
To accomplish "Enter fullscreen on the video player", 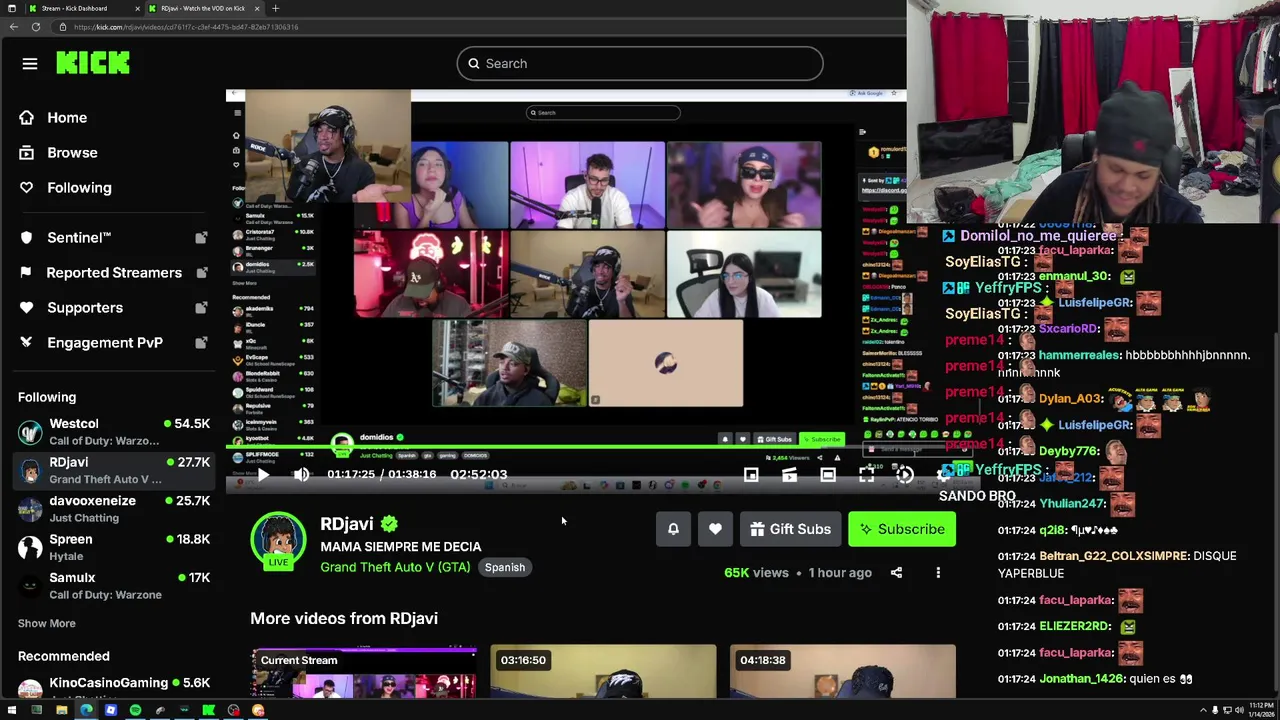I will (x=866, y=476).
